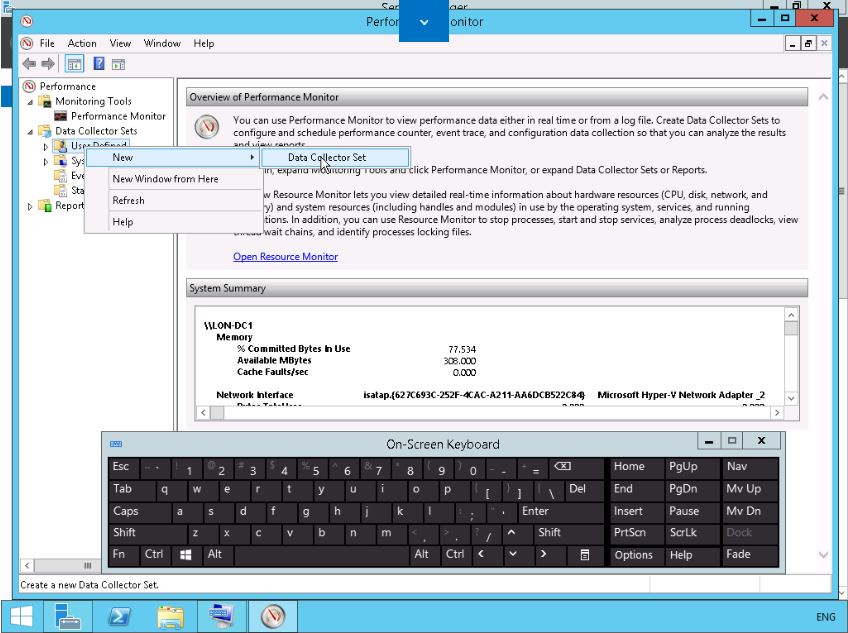Choose Data Collector Set from submenu
Viewport: 848px width, 633px height.
coord(335,157)
